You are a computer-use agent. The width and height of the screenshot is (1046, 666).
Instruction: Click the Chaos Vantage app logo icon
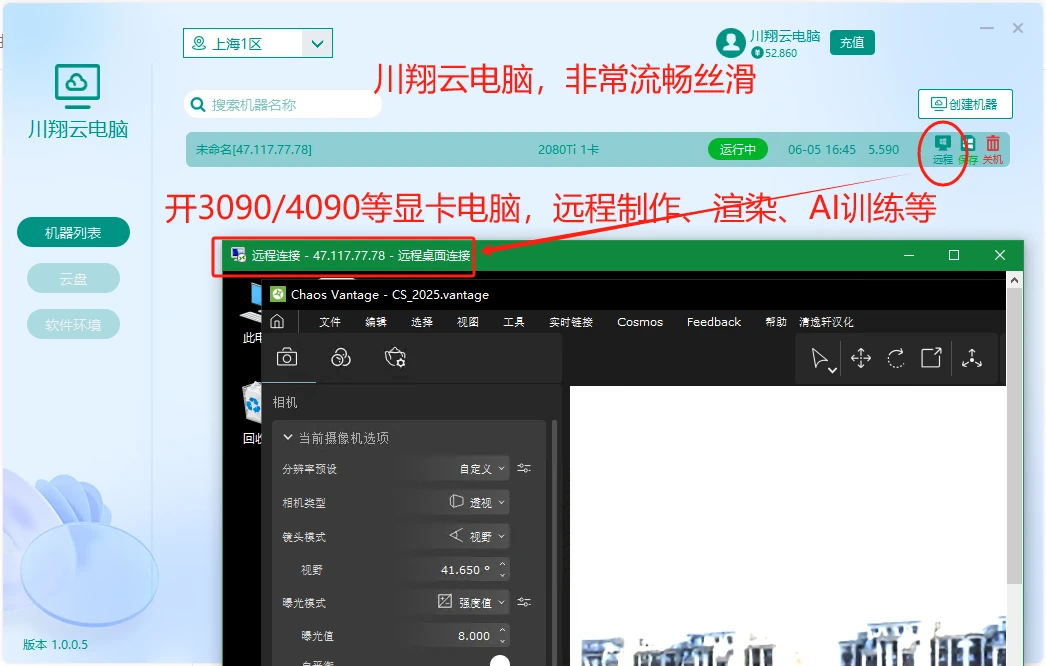pos(278,294)
